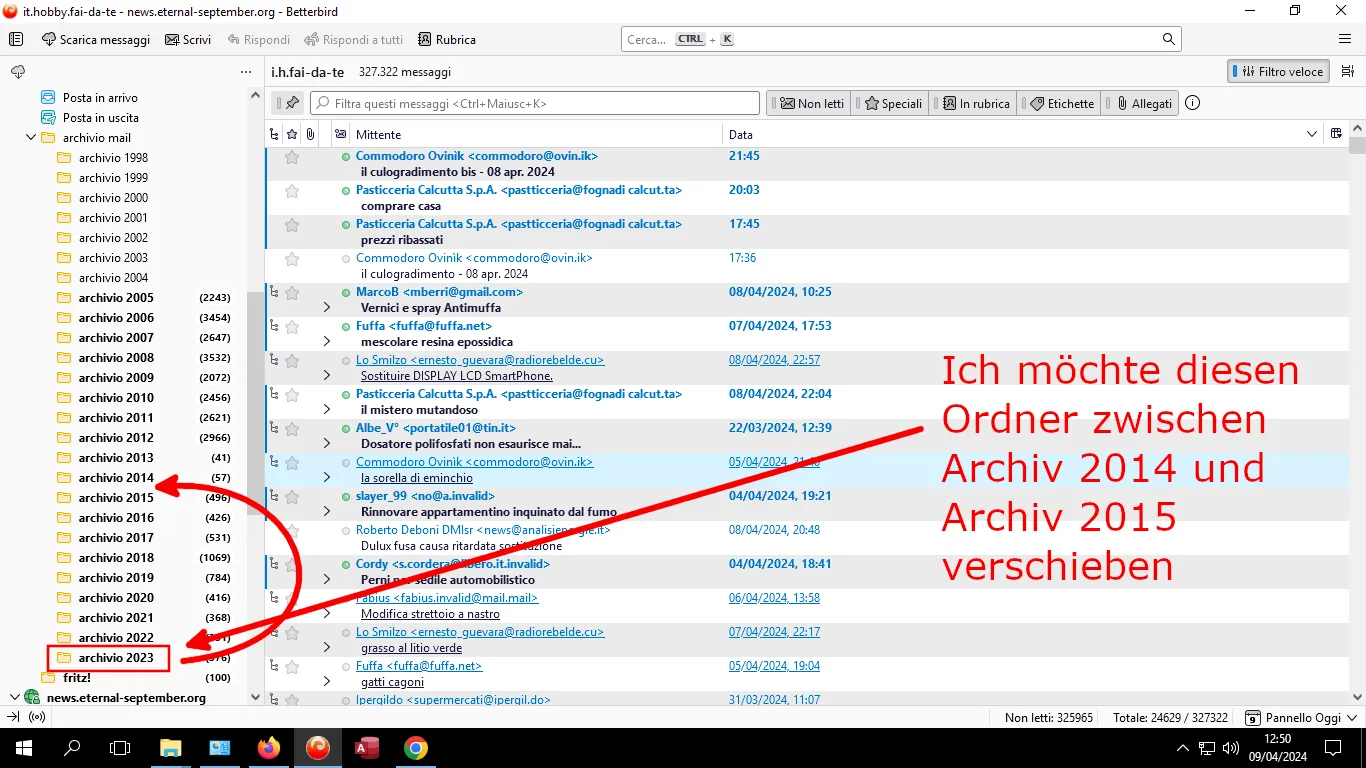Open the gatti cagoni message

tap(392, 682)
